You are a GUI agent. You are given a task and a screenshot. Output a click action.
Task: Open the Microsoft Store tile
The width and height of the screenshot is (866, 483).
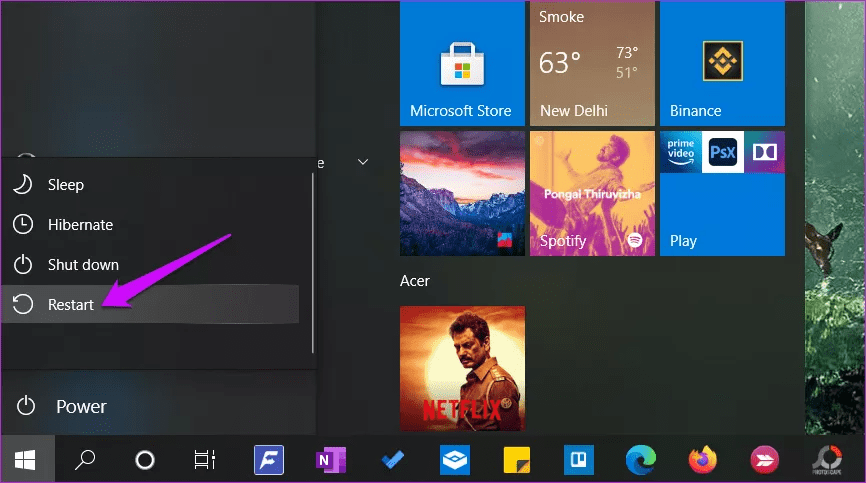pos(462,63)
